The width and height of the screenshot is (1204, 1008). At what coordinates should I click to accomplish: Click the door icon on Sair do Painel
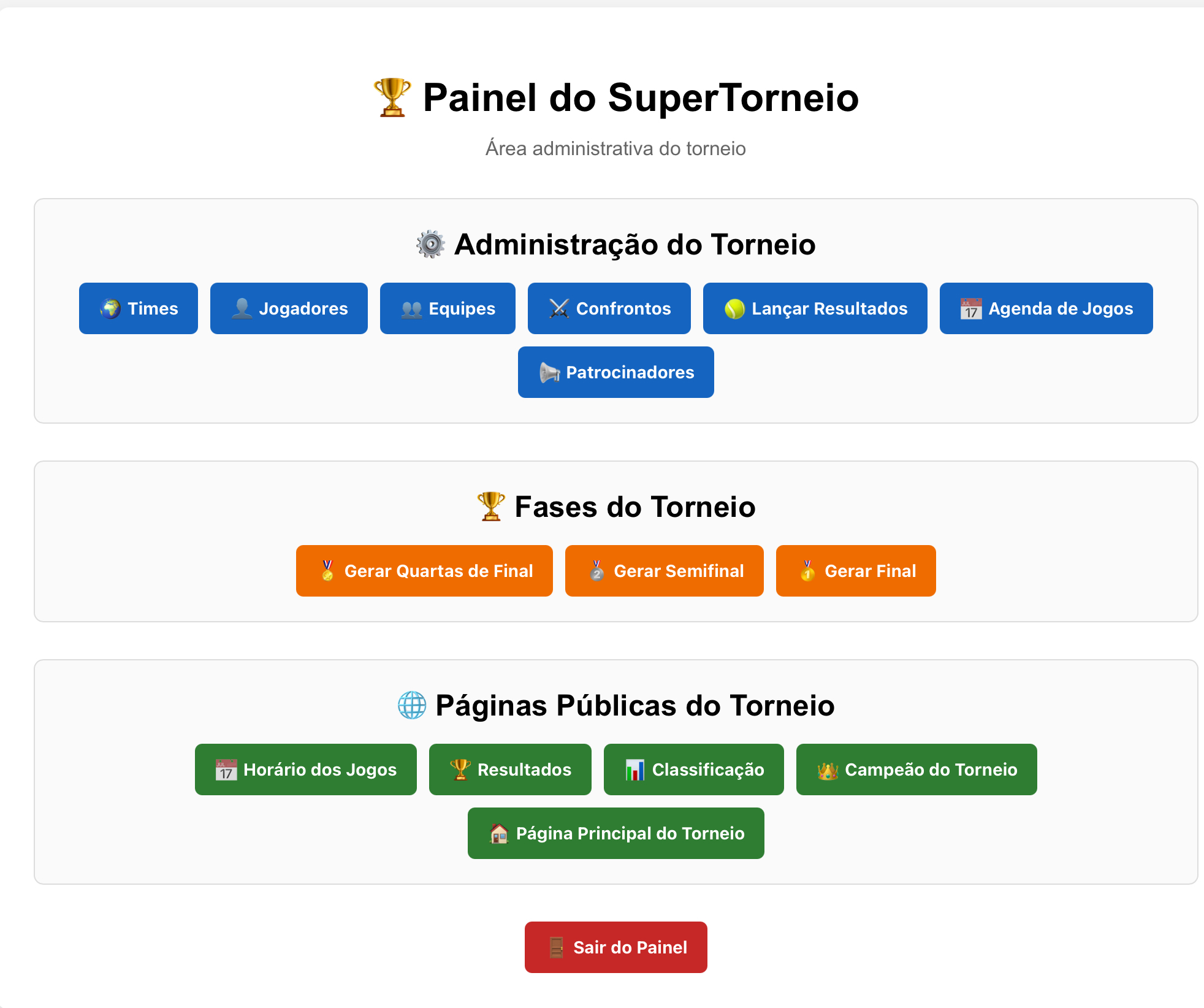point(556,947)
